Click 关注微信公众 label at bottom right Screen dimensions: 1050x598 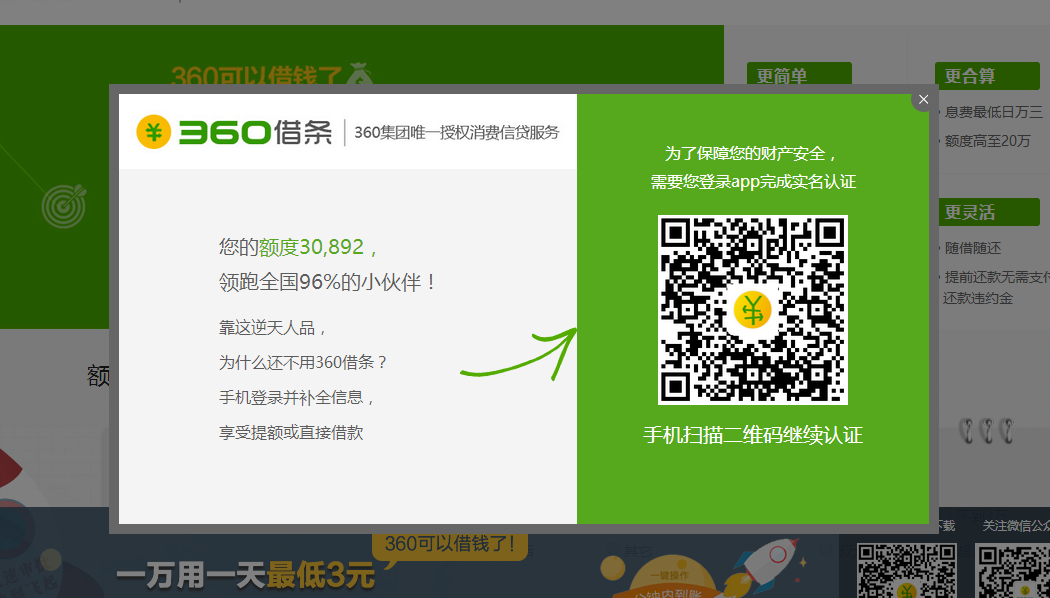1016,526
